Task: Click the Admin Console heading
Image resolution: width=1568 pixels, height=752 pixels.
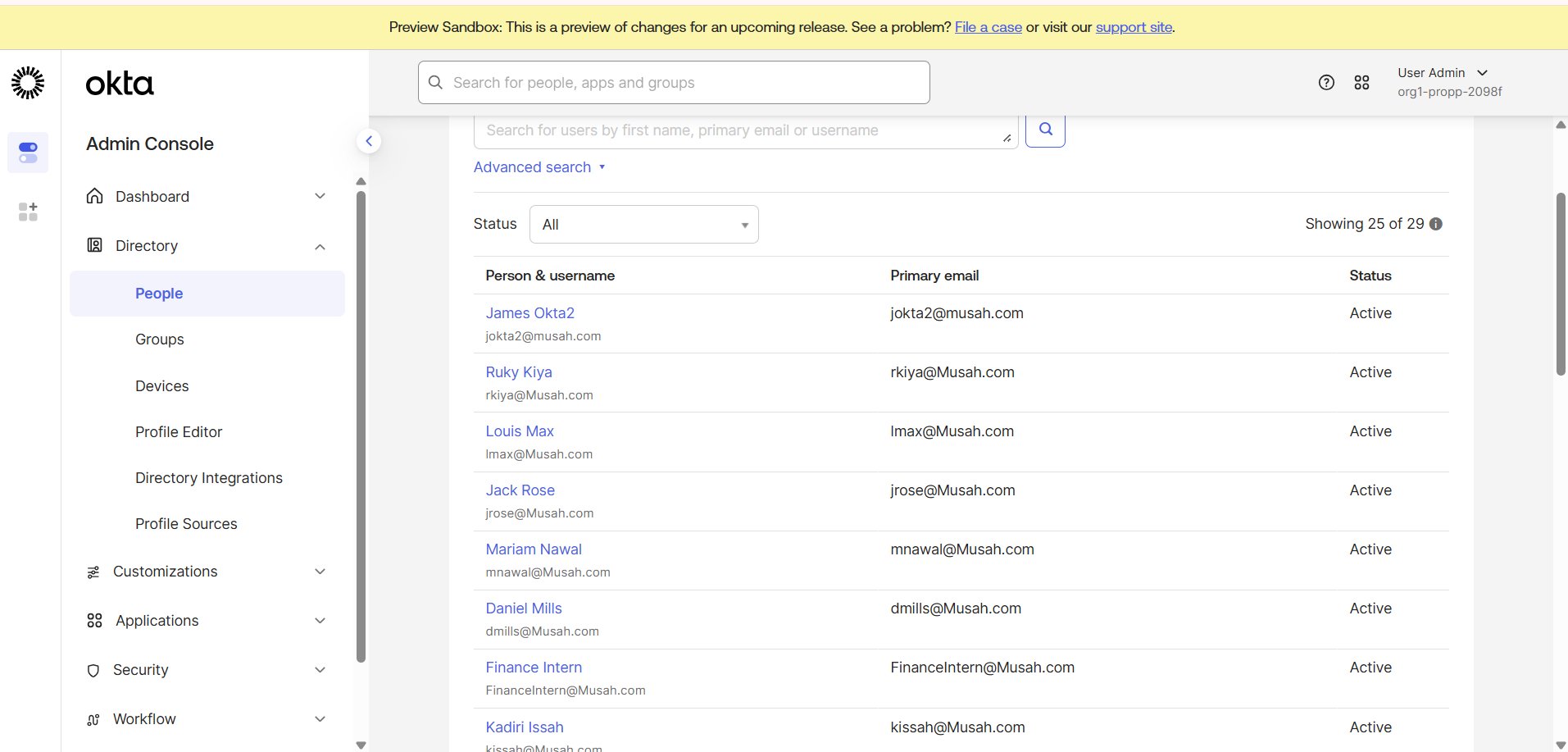Action: (x=150, y=144)
